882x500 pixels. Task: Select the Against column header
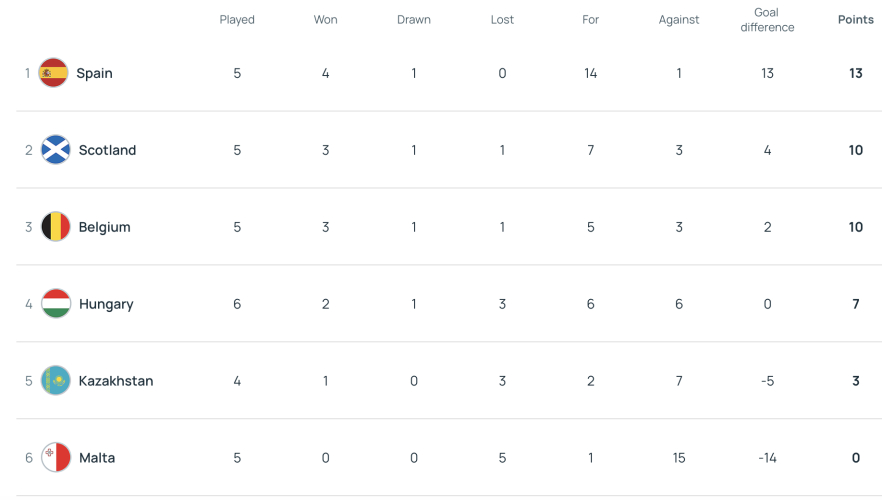pos(678,20)
